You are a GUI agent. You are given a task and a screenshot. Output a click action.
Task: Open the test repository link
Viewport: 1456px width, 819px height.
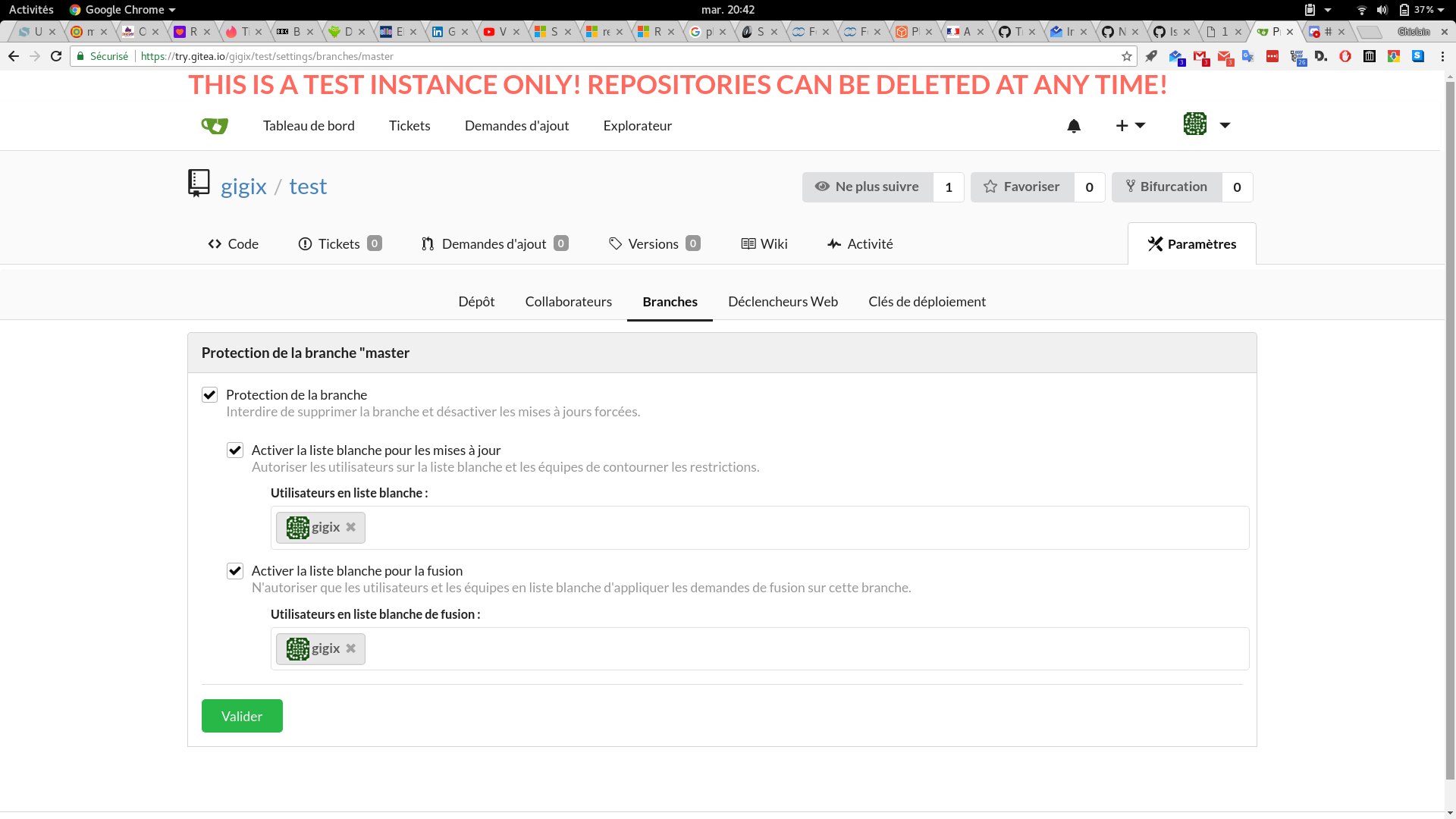(x=308, y=187)
